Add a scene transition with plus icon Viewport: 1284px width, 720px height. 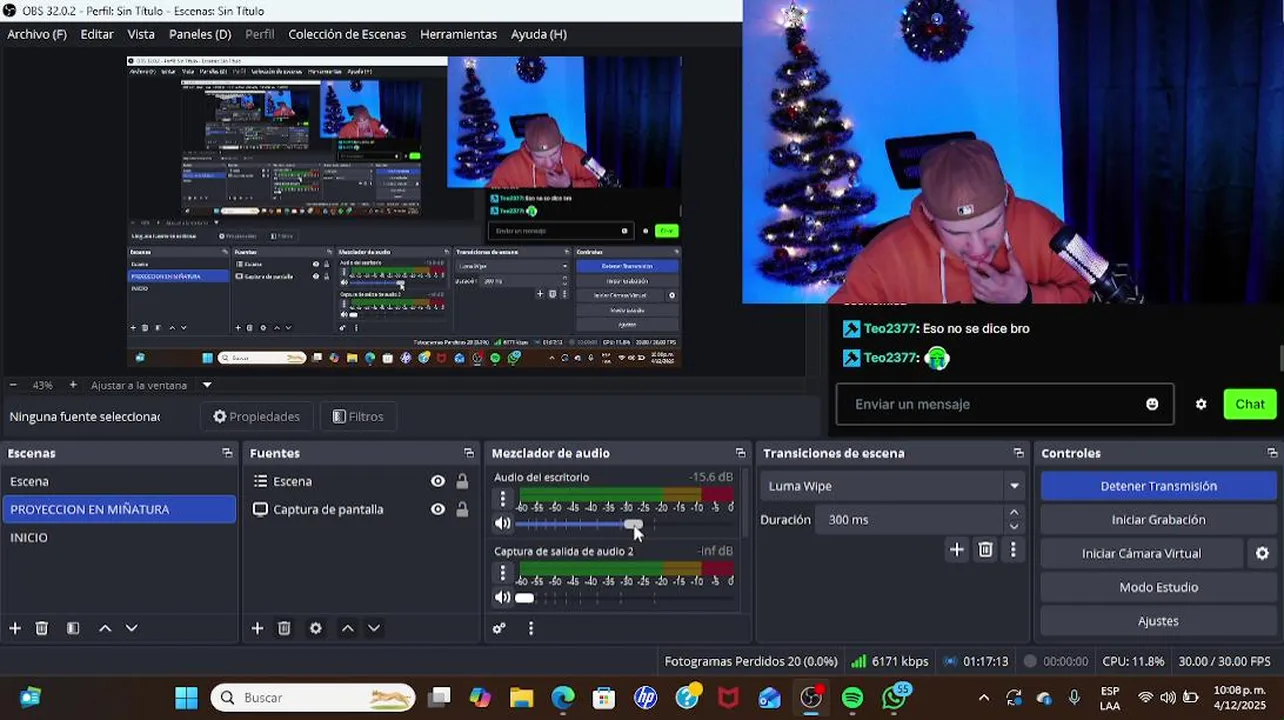point(957,549)
